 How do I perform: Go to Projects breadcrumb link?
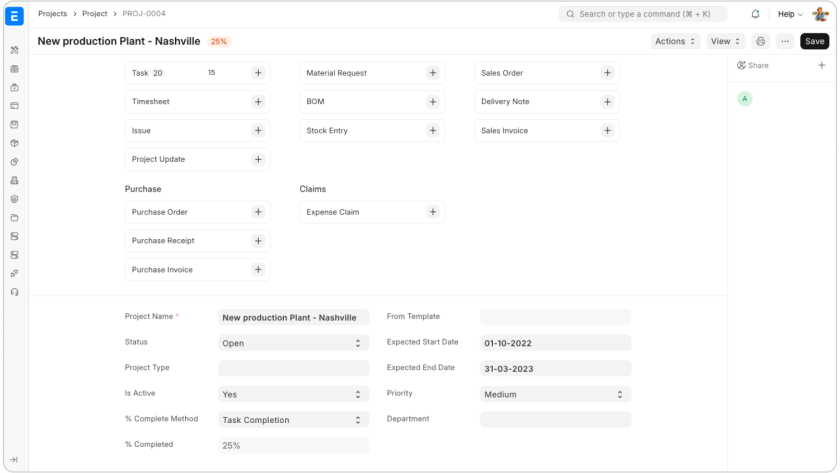52,14
